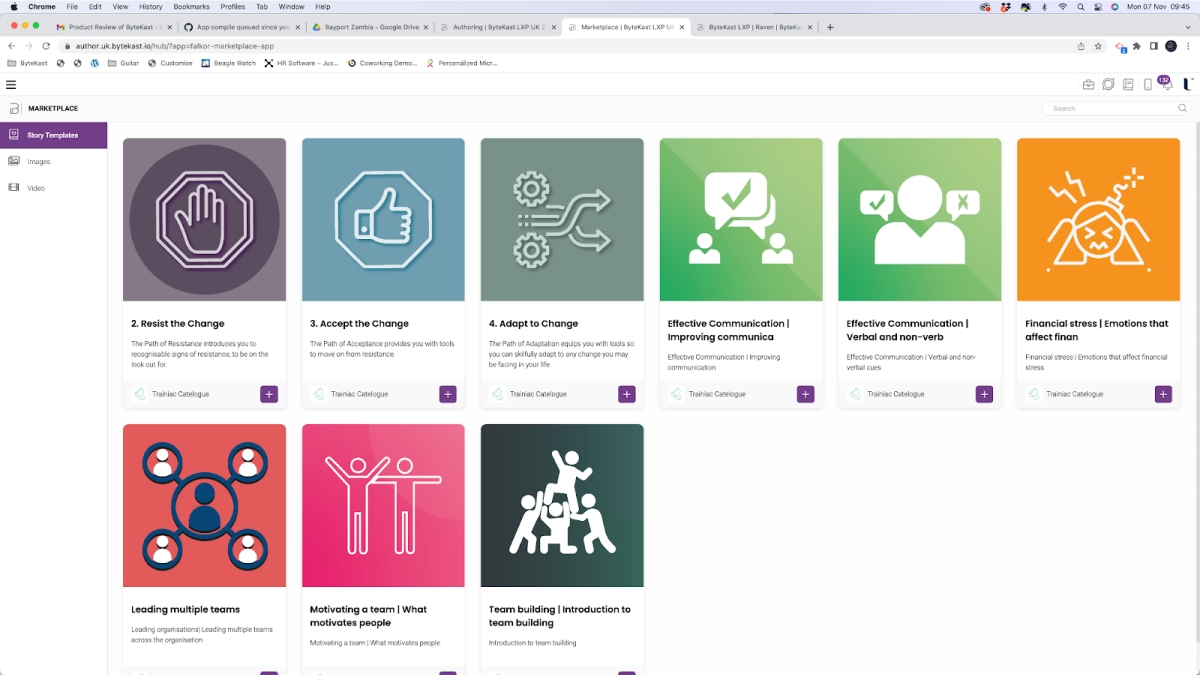
Task: Click the ByteKast logo beside MARKETPLACE
Action: 14,108
